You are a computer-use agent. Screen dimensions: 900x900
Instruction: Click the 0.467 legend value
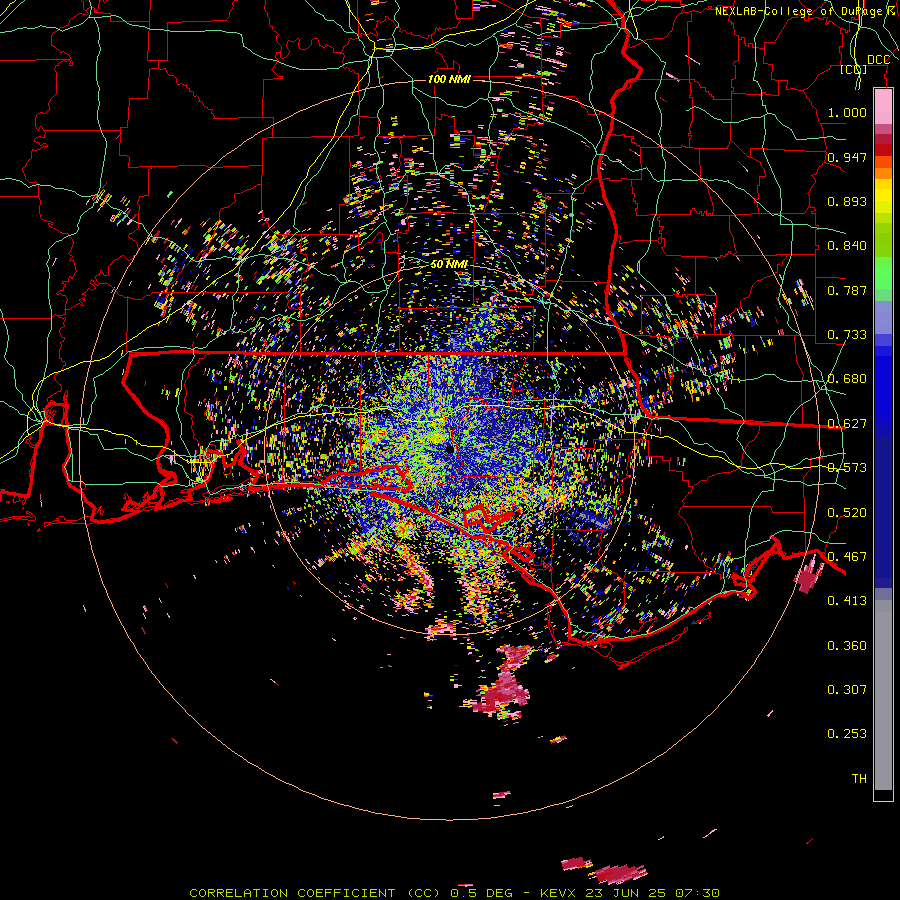tap(847, 557)
